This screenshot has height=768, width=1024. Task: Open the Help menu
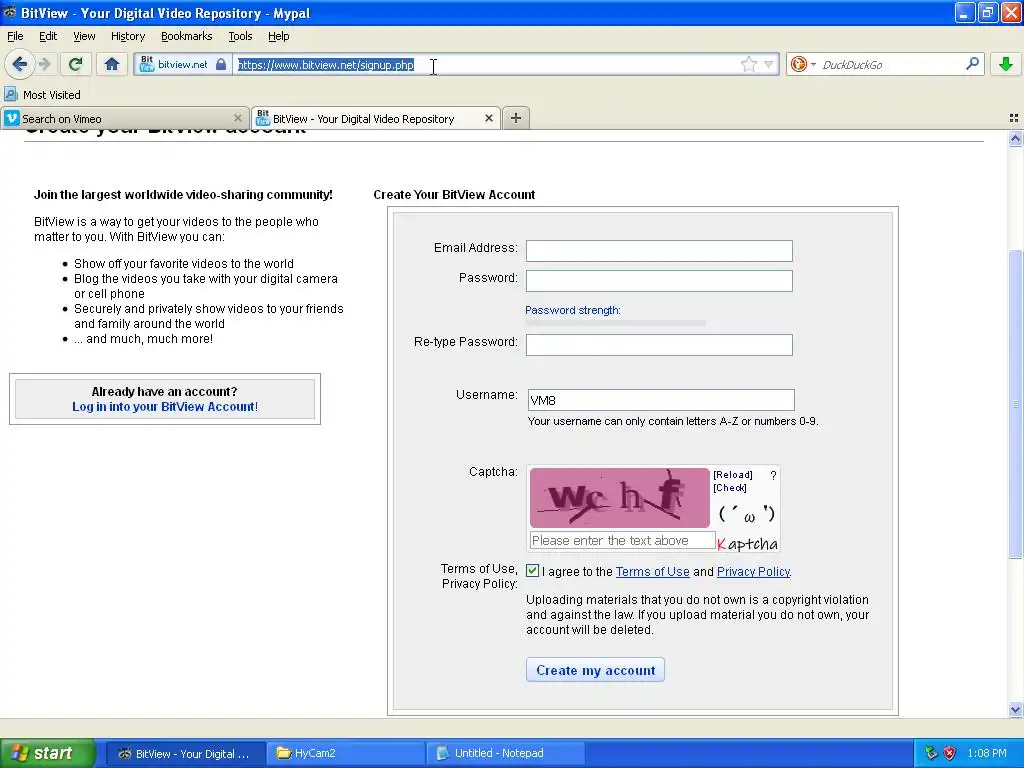tap(278, 36)
